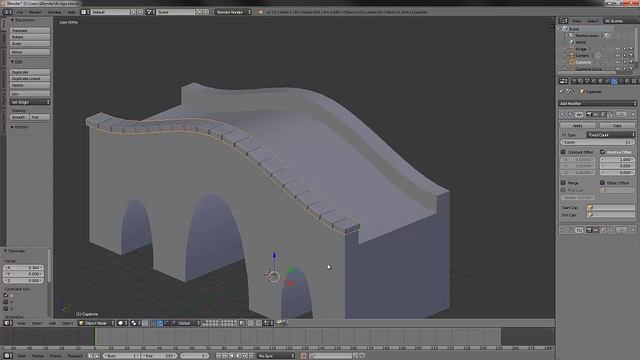Apply Flat shading
This screenshot has width=640, height=360.
40,117
